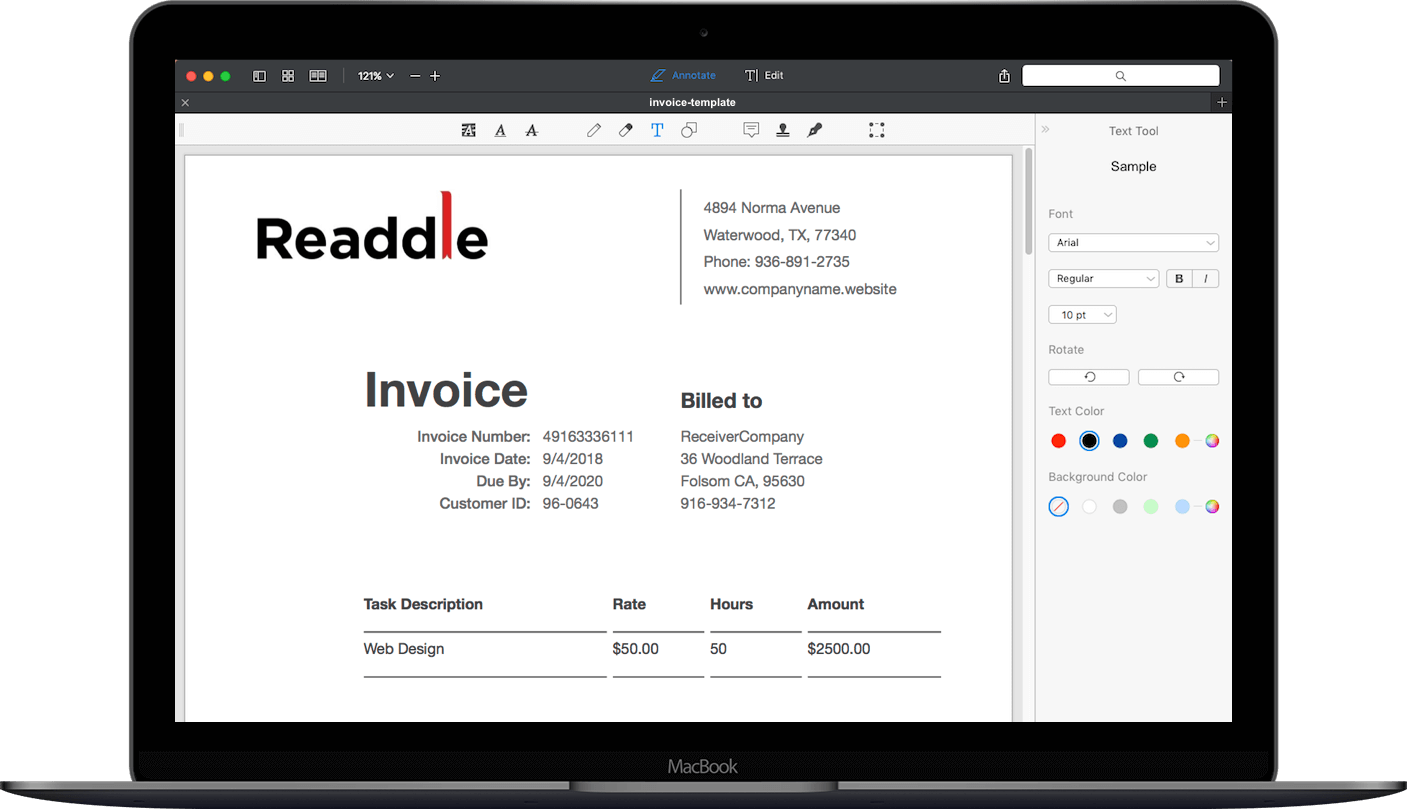Rotate text counterclockwise

pos(1089,377)
